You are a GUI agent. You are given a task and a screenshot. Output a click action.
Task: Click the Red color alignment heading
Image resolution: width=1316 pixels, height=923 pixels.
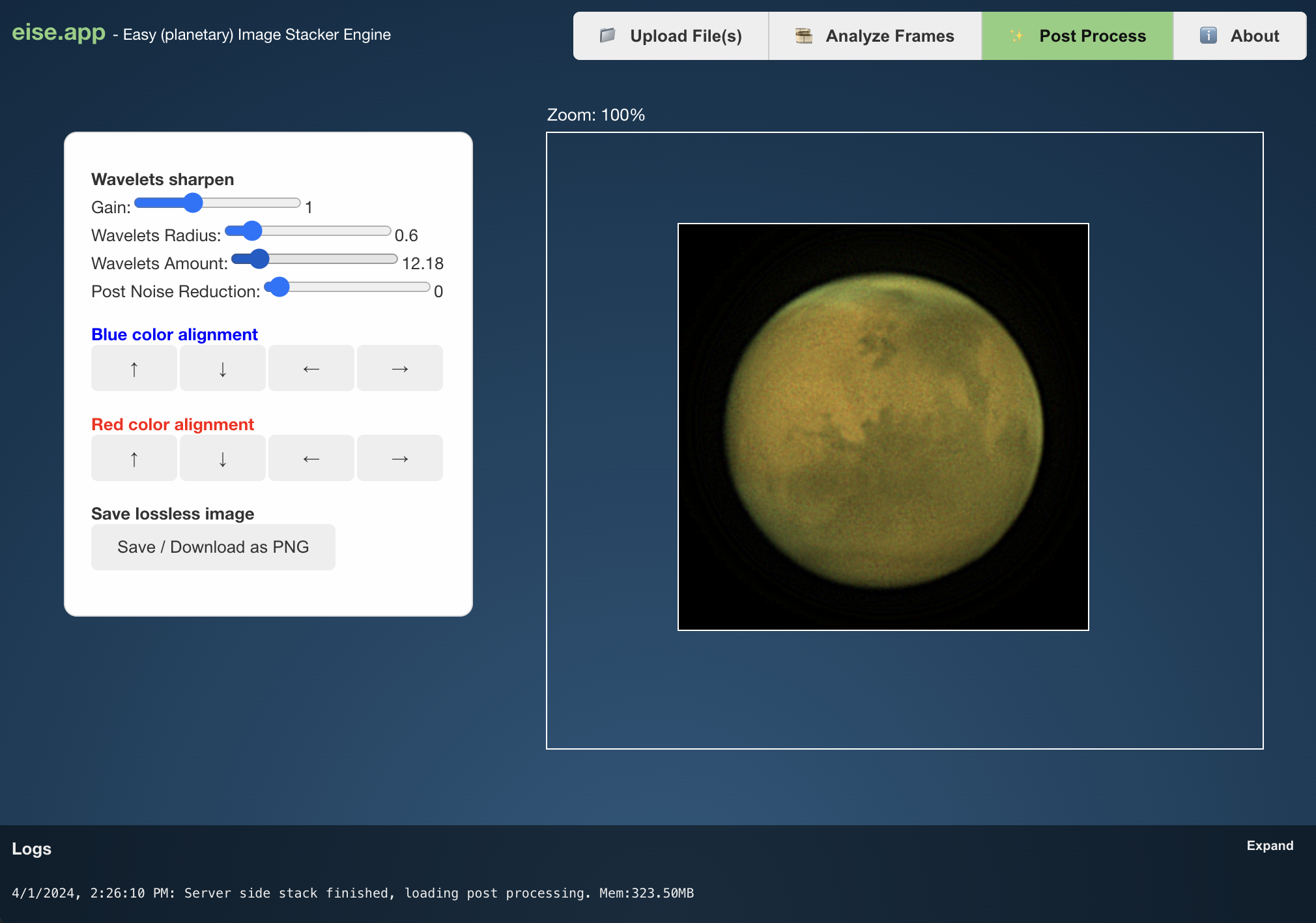(173, 424)
